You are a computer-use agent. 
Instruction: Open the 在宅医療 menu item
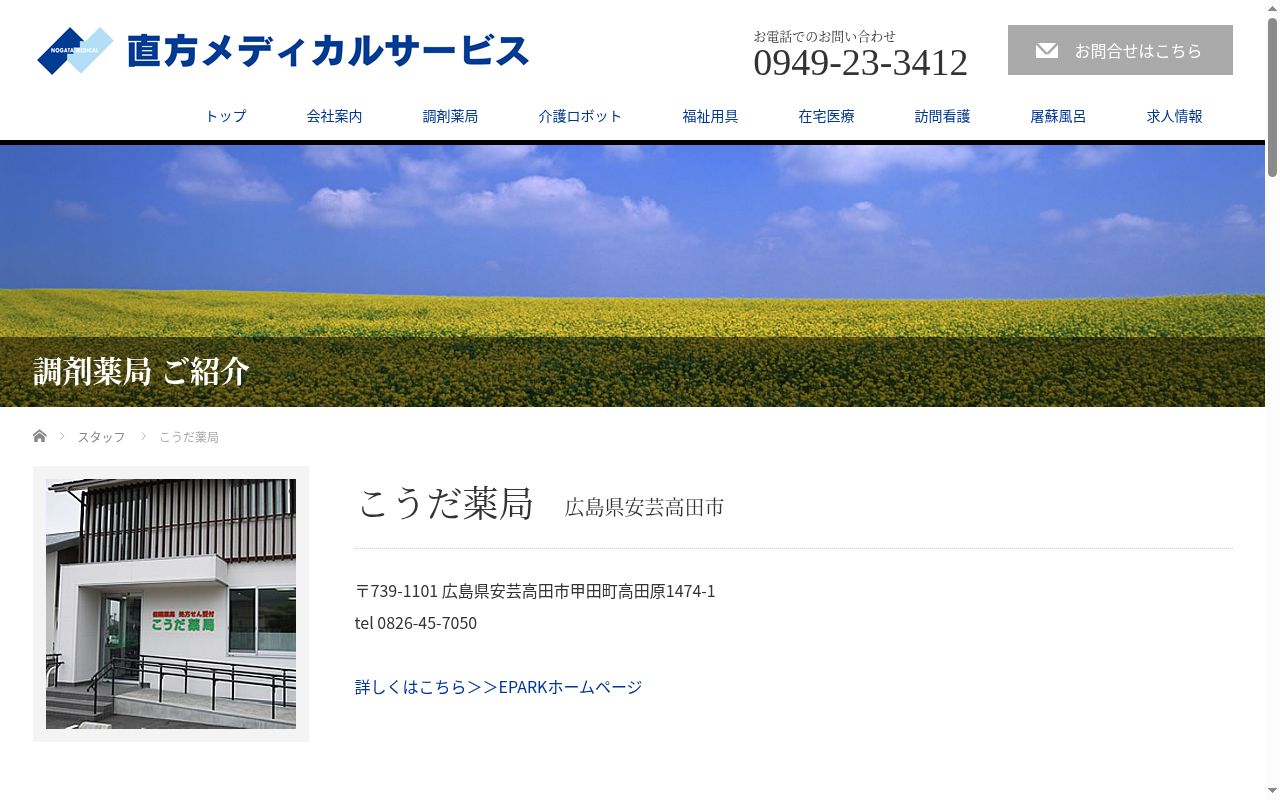pos(826,116)
